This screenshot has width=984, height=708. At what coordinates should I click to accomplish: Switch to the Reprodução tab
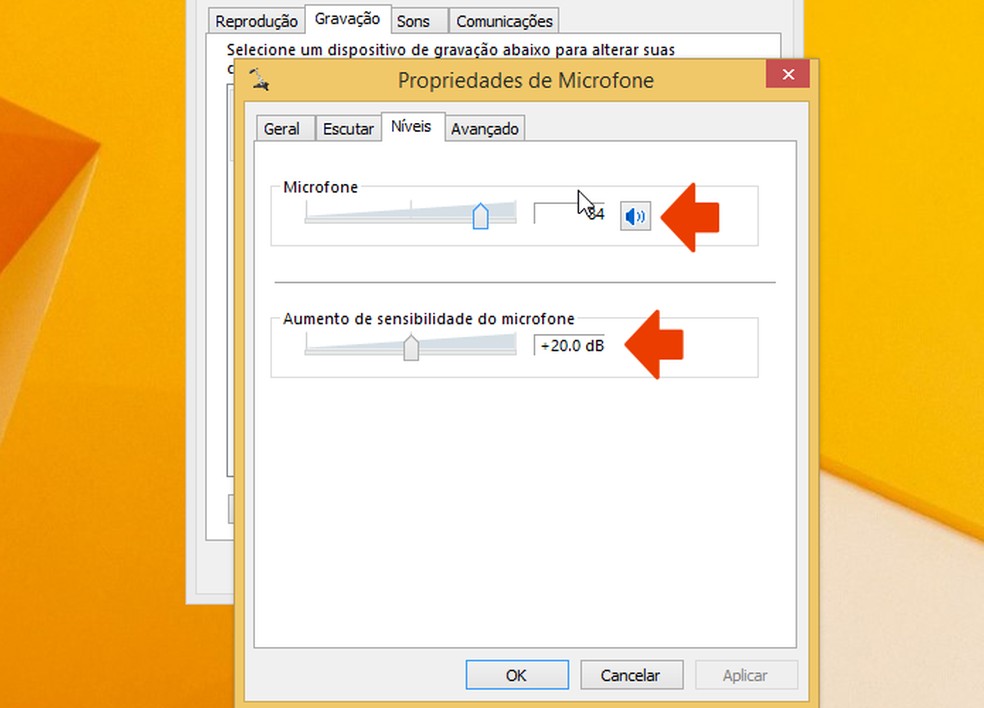coord(256,21)
